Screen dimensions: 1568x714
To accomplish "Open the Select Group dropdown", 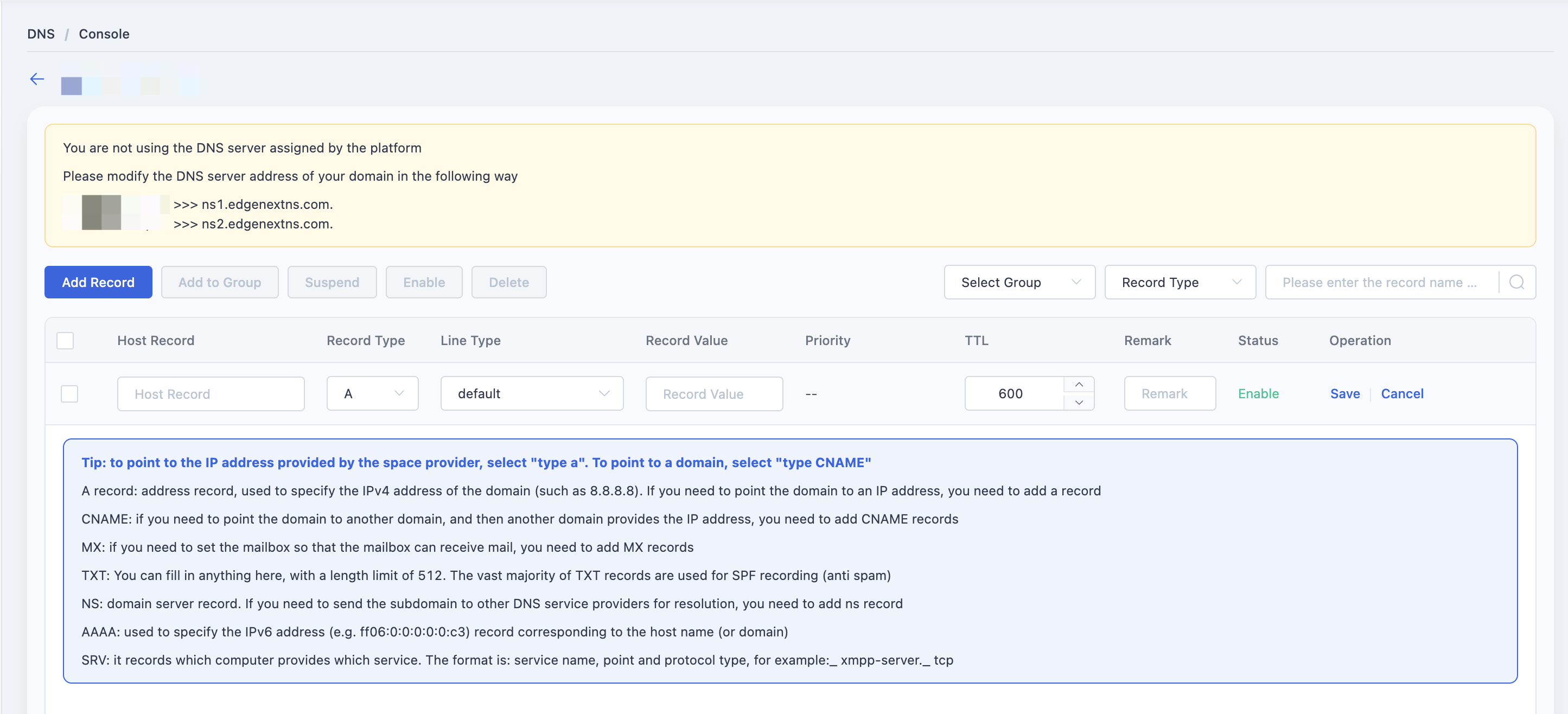I will point(1019,283).
